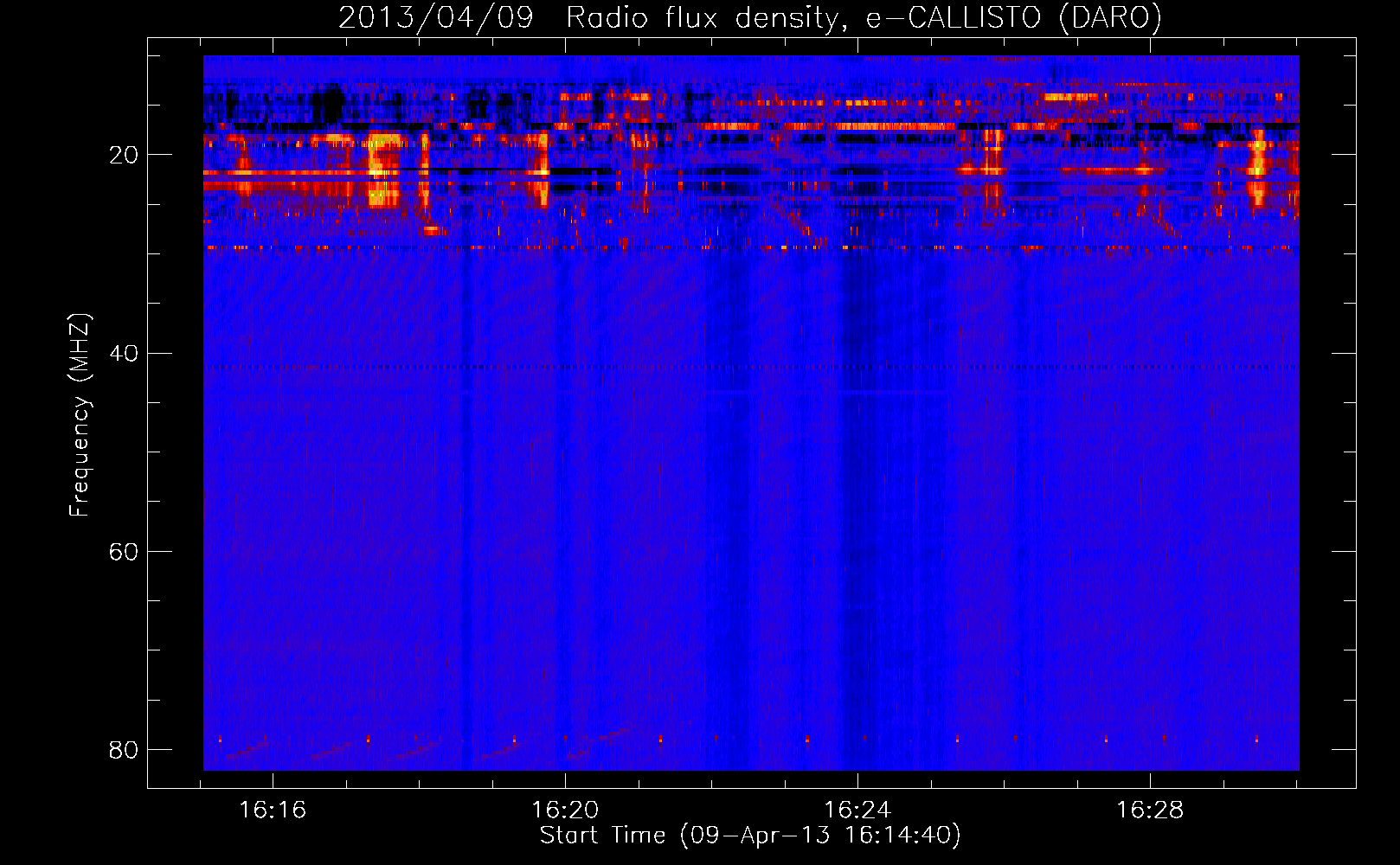The image size is (1400, 865).
Task: Click the 16:20 time tick label
Action: [x=565, y=811]
